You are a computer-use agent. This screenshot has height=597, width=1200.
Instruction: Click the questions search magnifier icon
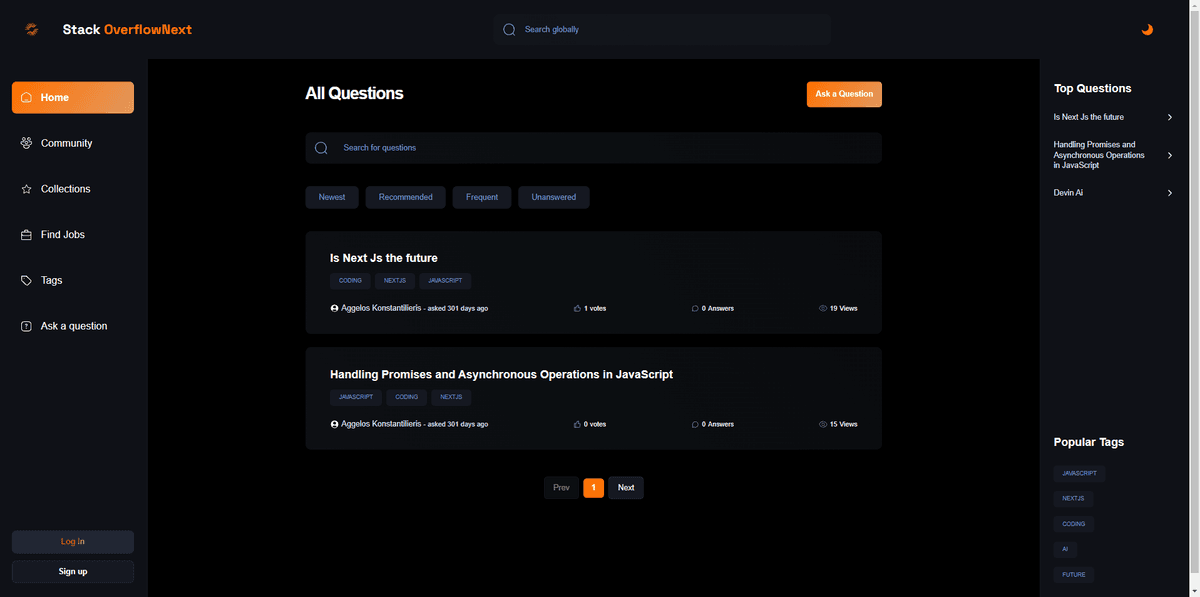tap(321, 148)
